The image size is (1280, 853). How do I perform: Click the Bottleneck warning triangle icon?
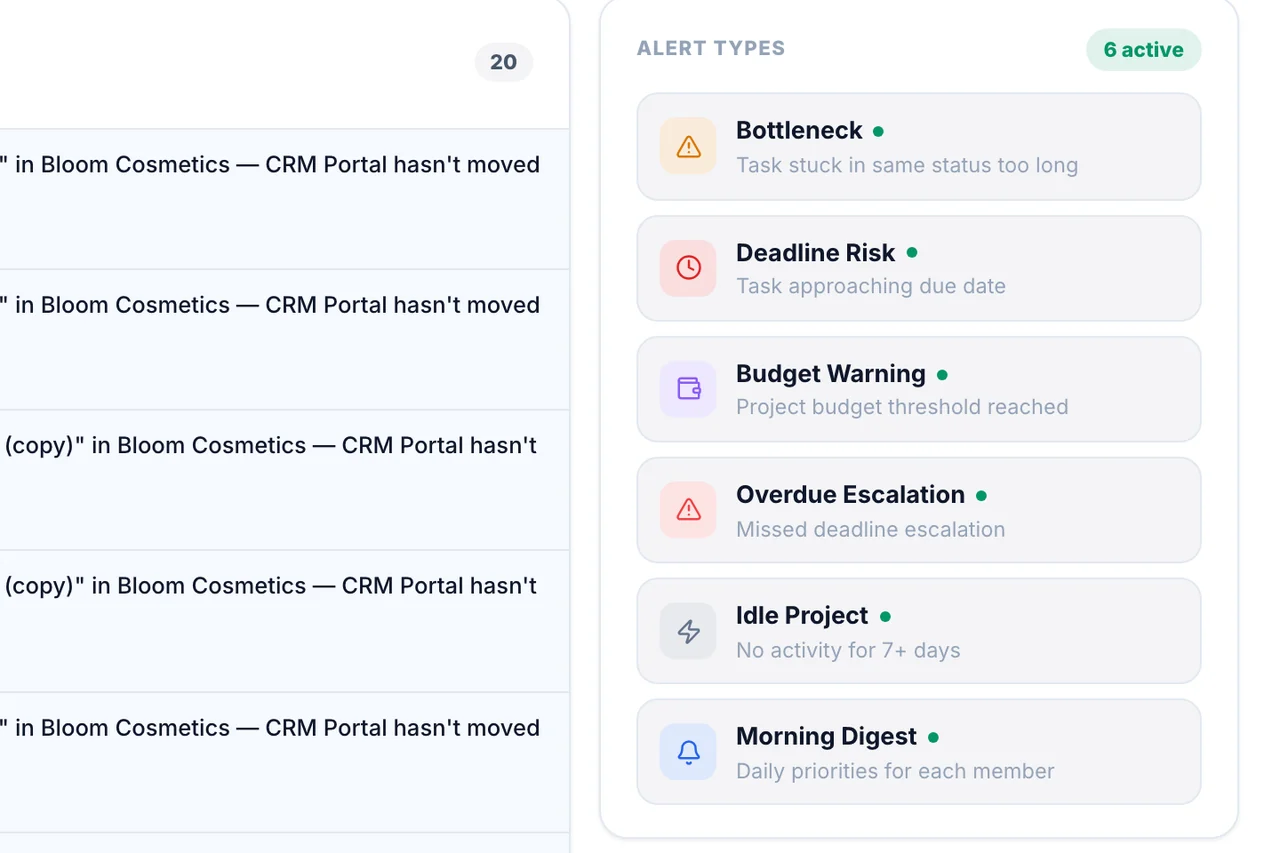(688, 147)
